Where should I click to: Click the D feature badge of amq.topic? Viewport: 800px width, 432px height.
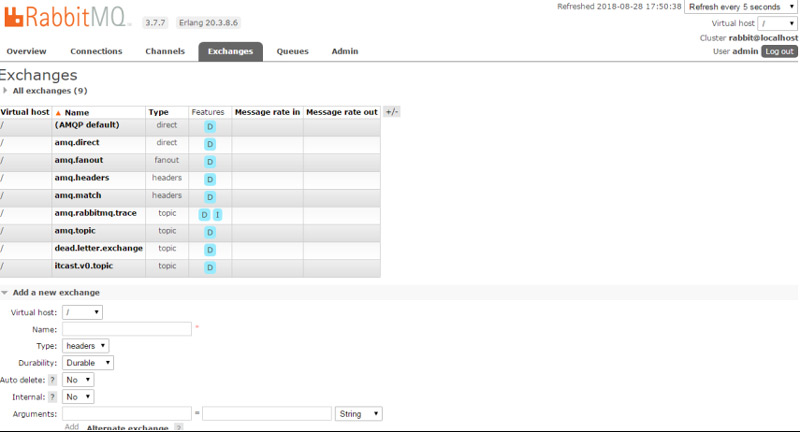click(210, 233)
